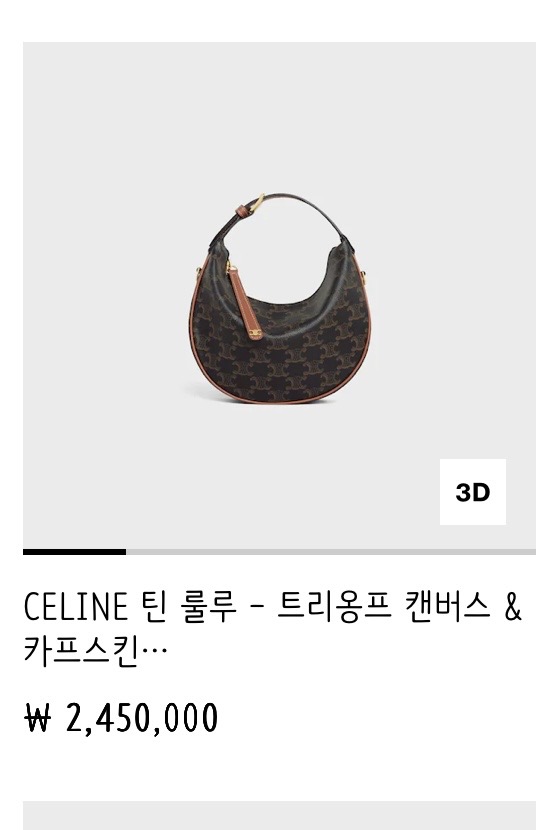
Task: Open the 3D view of the bag
Action: coord(472,492)
